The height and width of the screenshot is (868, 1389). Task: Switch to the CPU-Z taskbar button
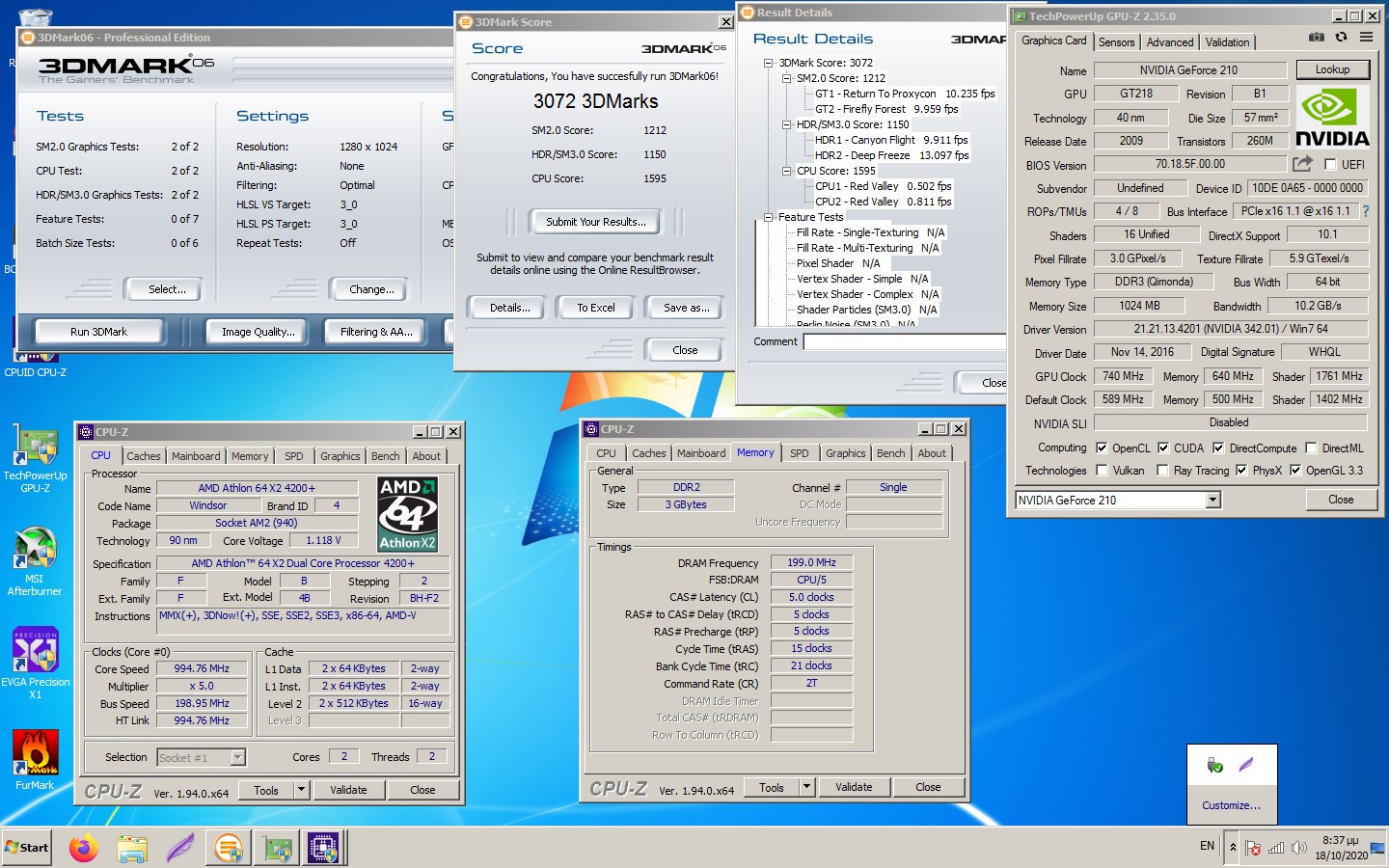[x=324, y=848]
